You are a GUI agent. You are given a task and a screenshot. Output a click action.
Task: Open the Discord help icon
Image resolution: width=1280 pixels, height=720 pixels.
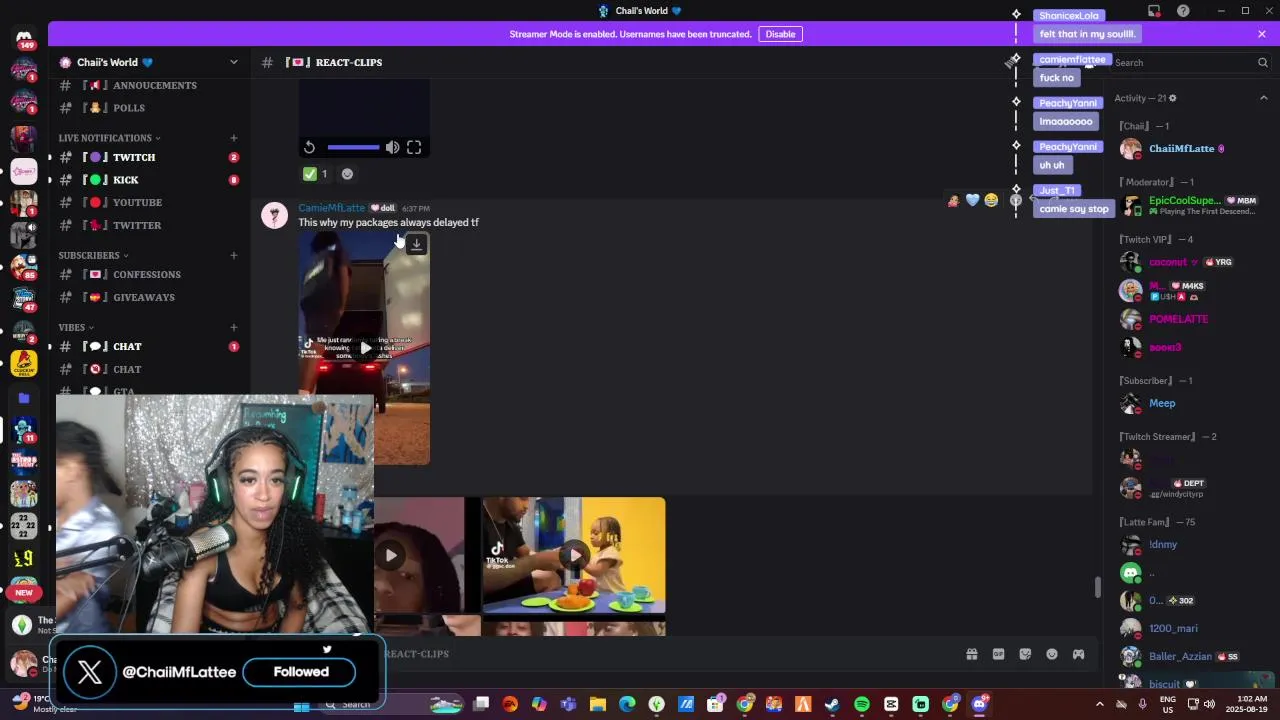[1183, 11]
